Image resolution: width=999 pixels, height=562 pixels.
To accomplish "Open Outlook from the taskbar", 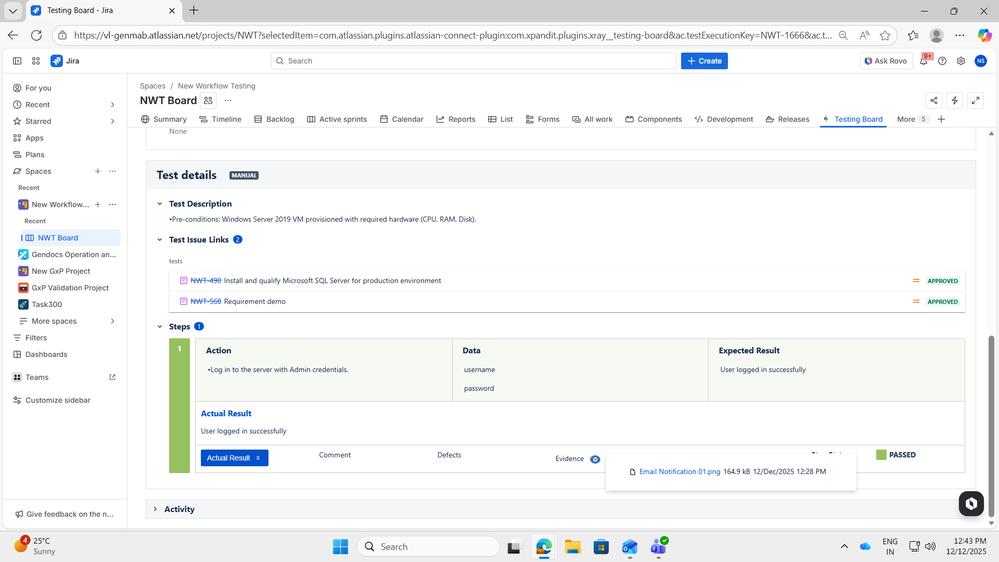I will [629, 547].
